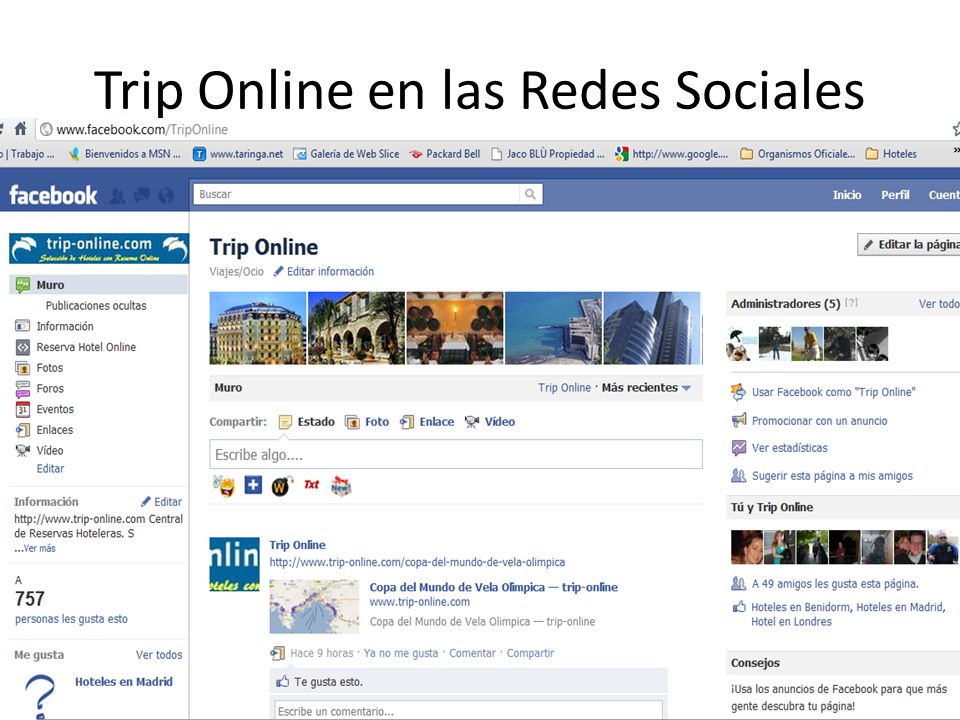Image resolution: width=960 pixels, height=720 pixels.
Task: Click Compartir under the post
Action: tap(530, 653)
